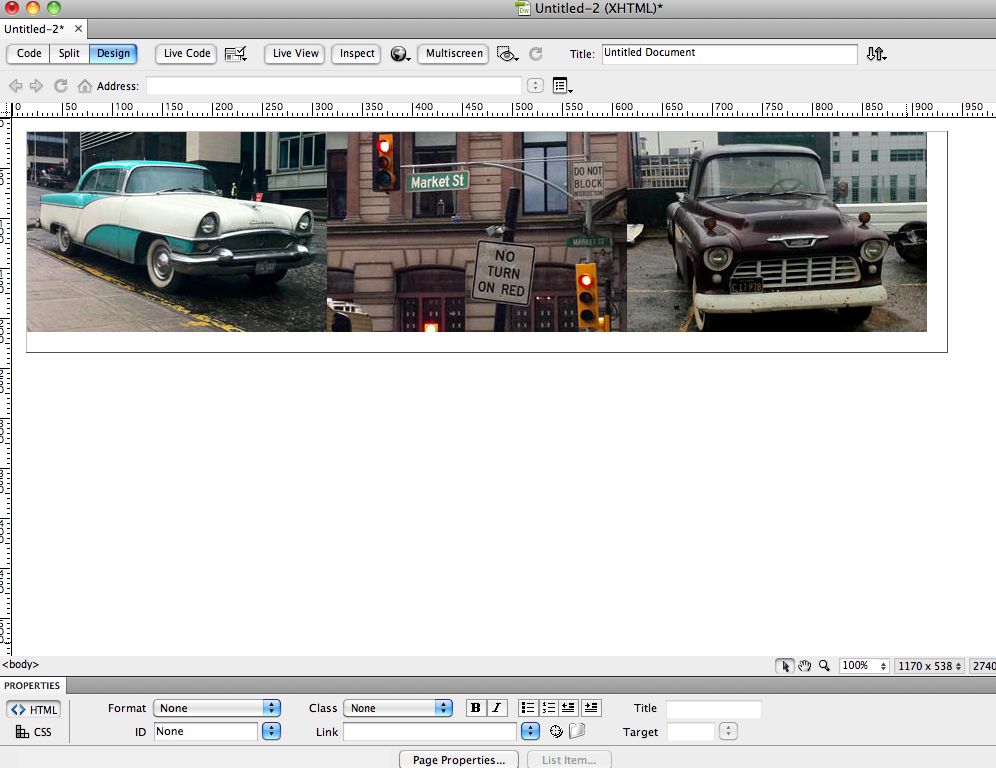Click the Visual Aids eye icon
Screen dimensions: 996x768
[506, 55]
